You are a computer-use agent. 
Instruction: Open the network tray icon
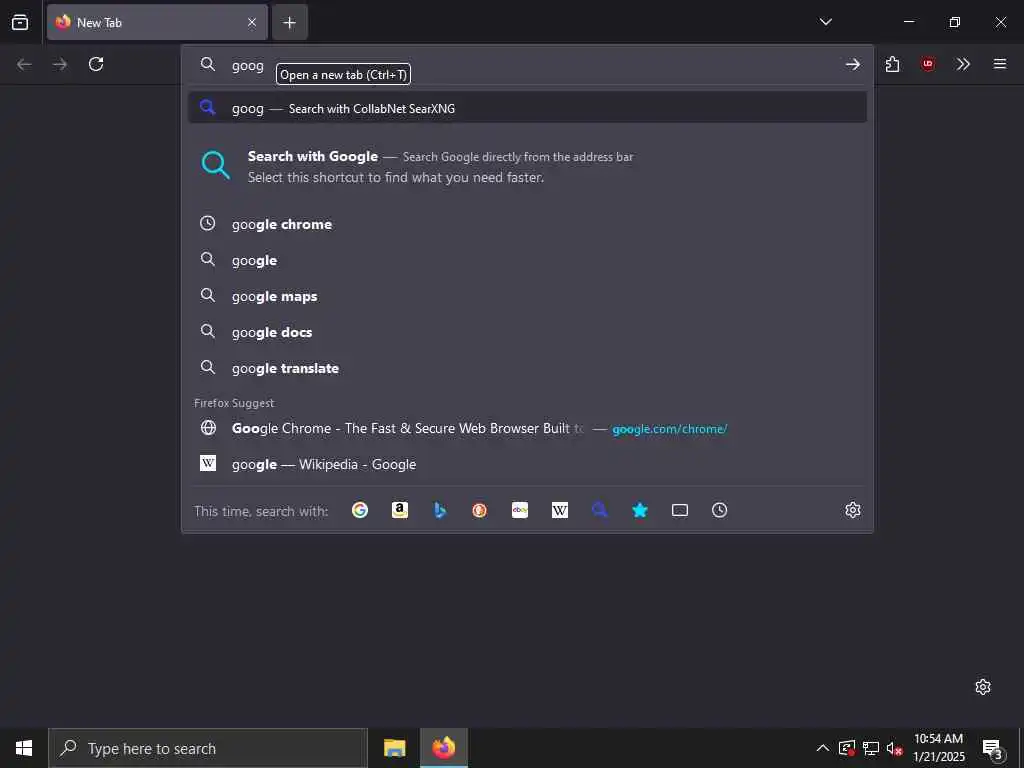coord(871,748)
